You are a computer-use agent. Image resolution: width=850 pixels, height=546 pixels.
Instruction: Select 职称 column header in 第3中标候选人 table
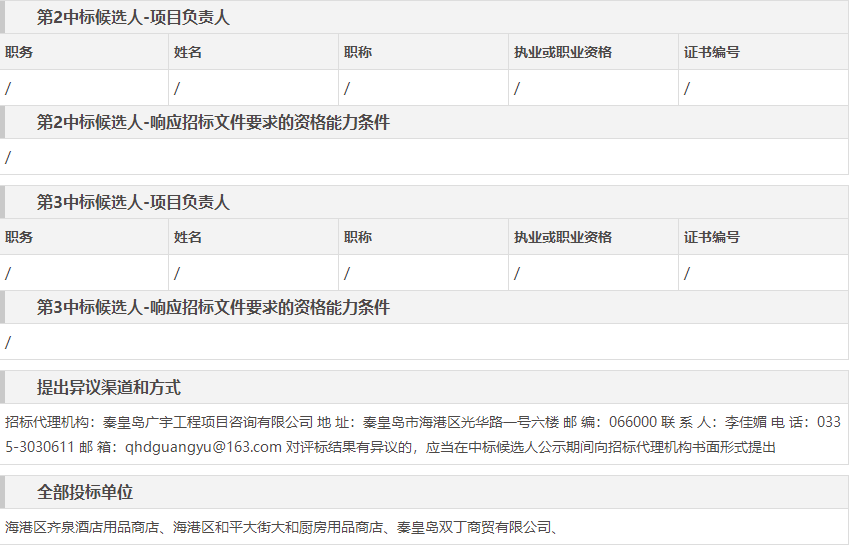click(358, 237)
